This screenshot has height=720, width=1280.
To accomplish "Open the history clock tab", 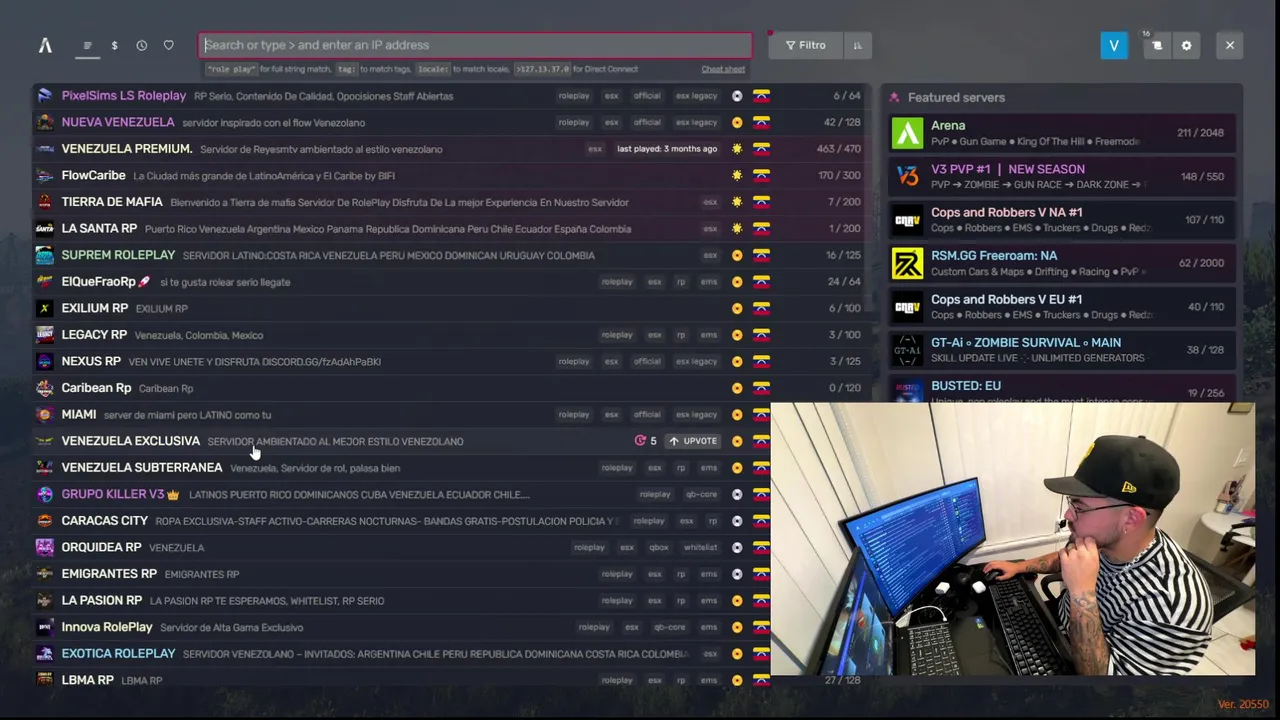I will pos(141,45).
